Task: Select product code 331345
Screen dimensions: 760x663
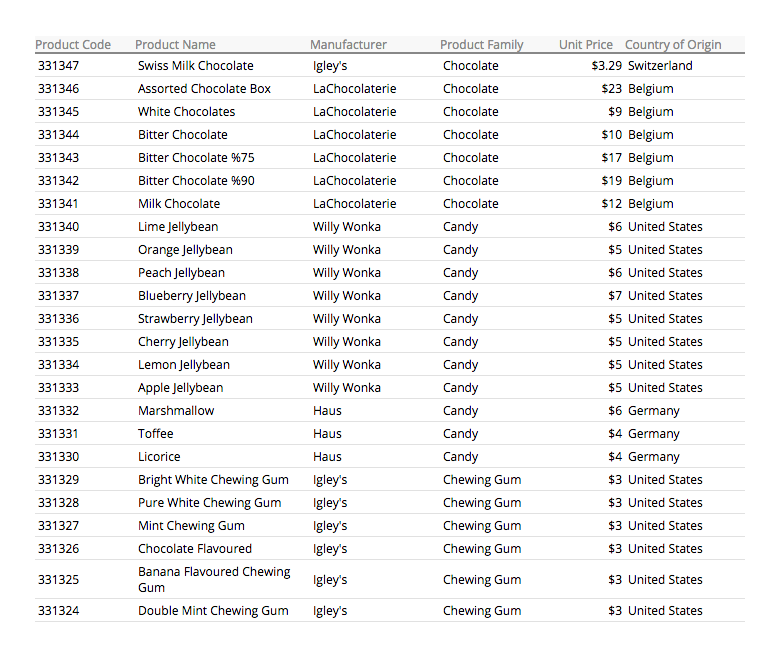Action: point(59,111)
